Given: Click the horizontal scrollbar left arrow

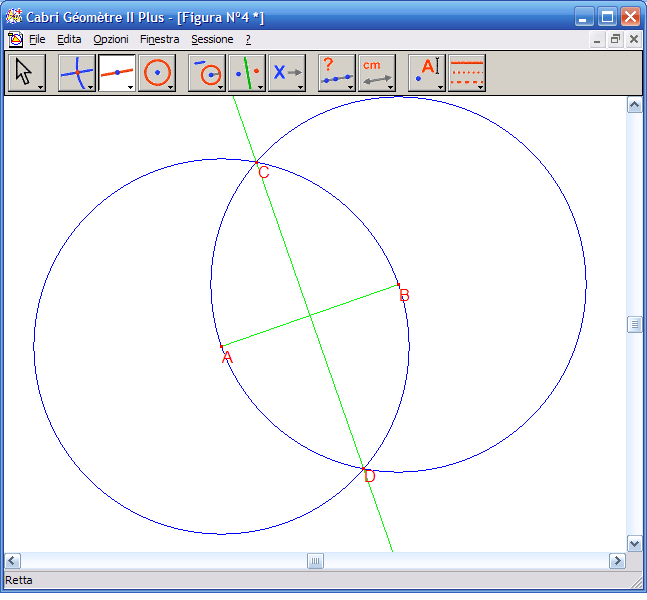Looking at the screenshot, I should [12, 561].
